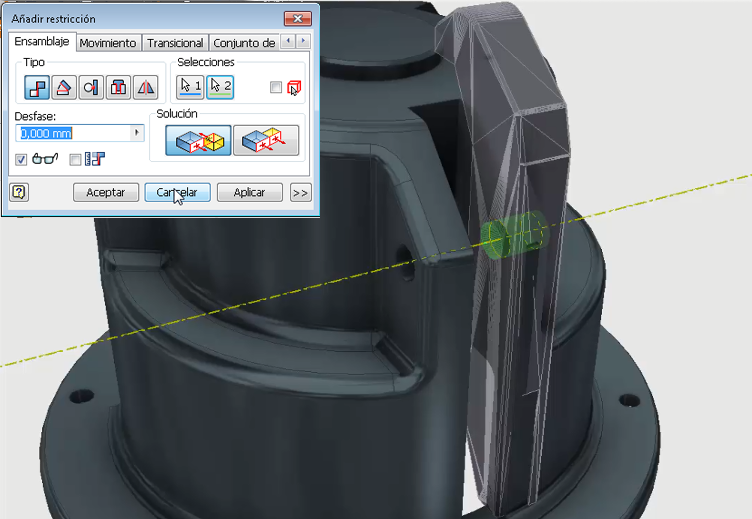
Task: Enable the predict offset and orientation checkbox
Action: point(75,160)
